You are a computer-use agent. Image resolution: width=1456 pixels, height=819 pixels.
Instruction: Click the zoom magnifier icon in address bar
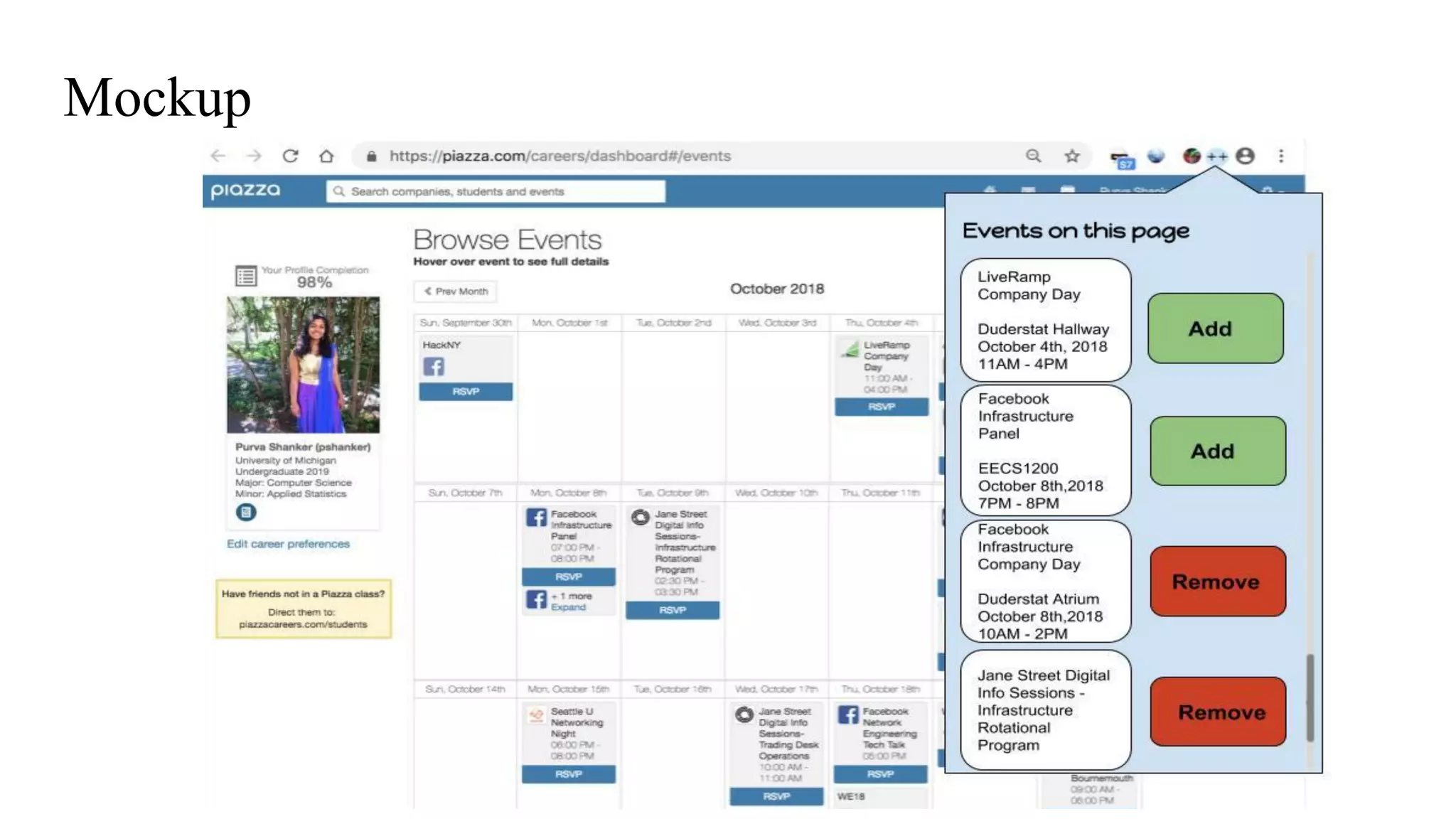[x=1033, y=156]
